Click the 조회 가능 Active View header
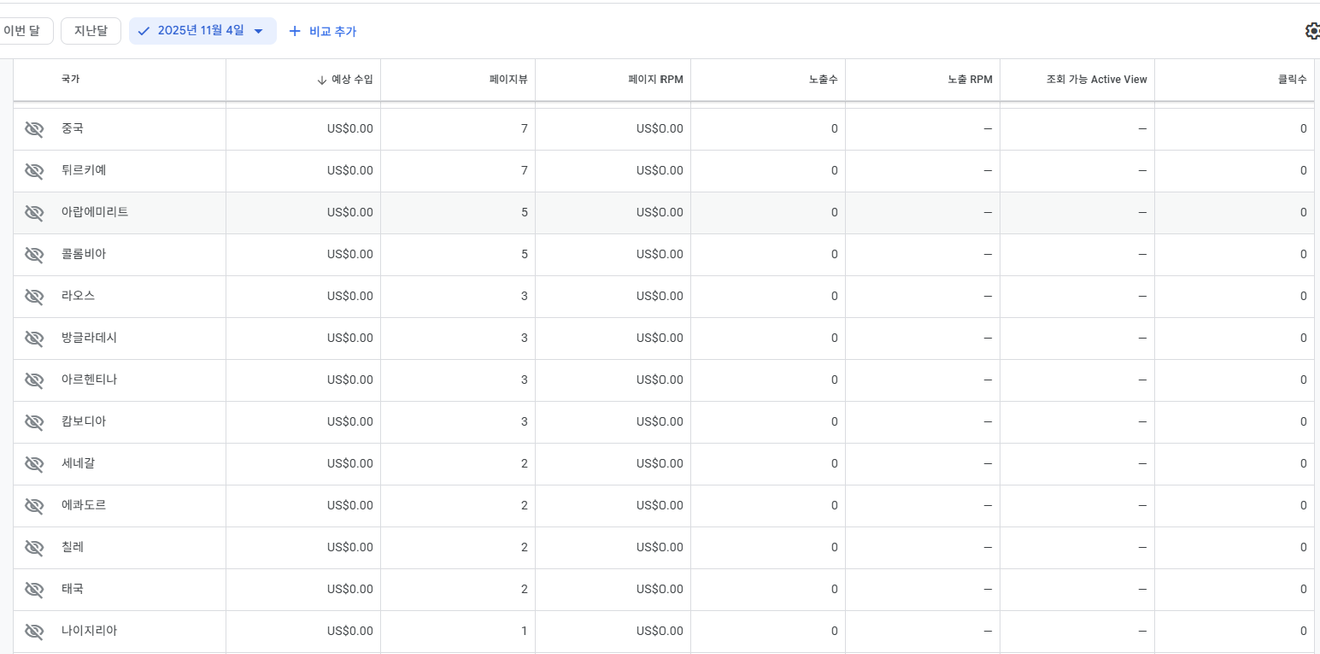 [1096, 80]
